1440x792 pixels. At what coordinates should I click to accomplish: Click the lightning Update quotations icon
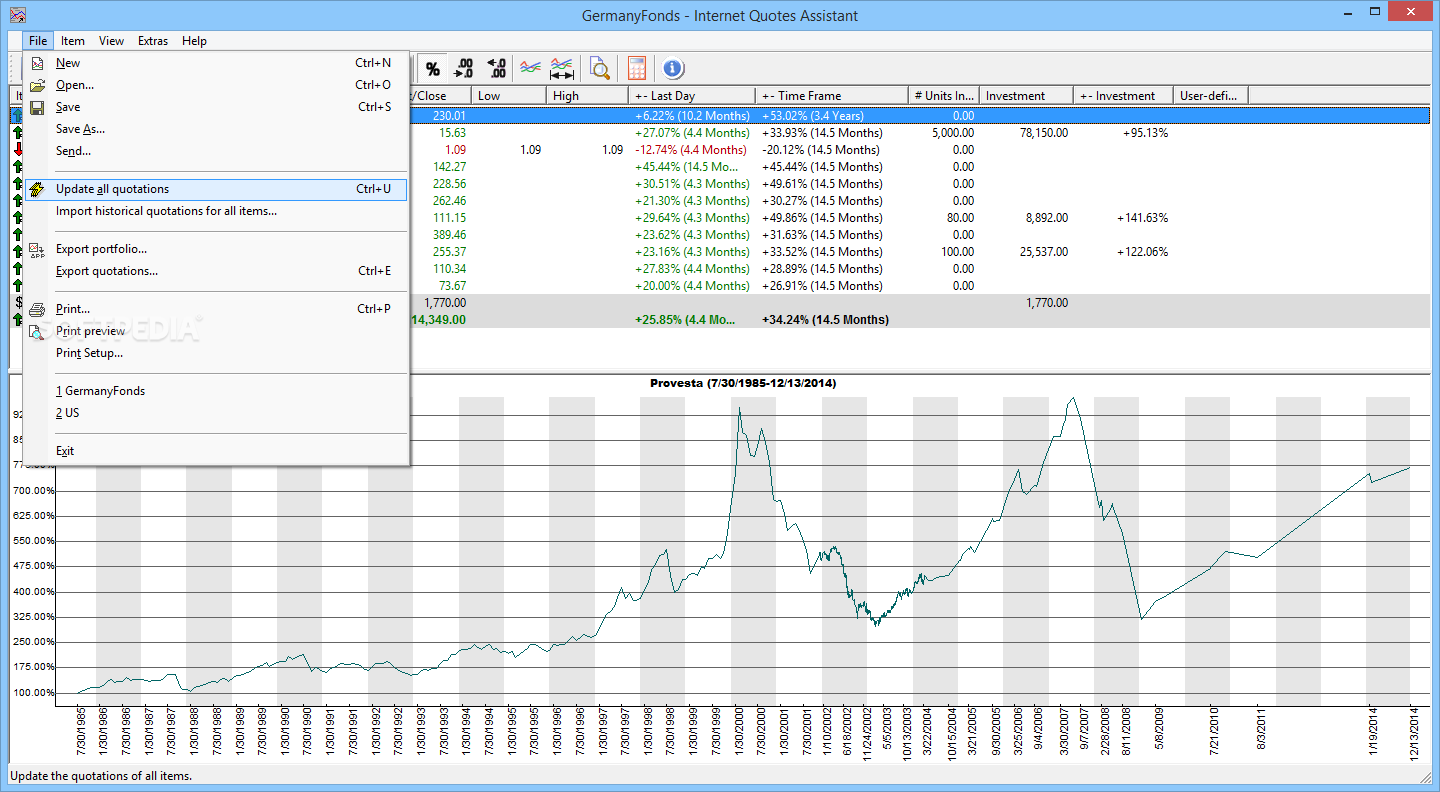pos(37,189)
